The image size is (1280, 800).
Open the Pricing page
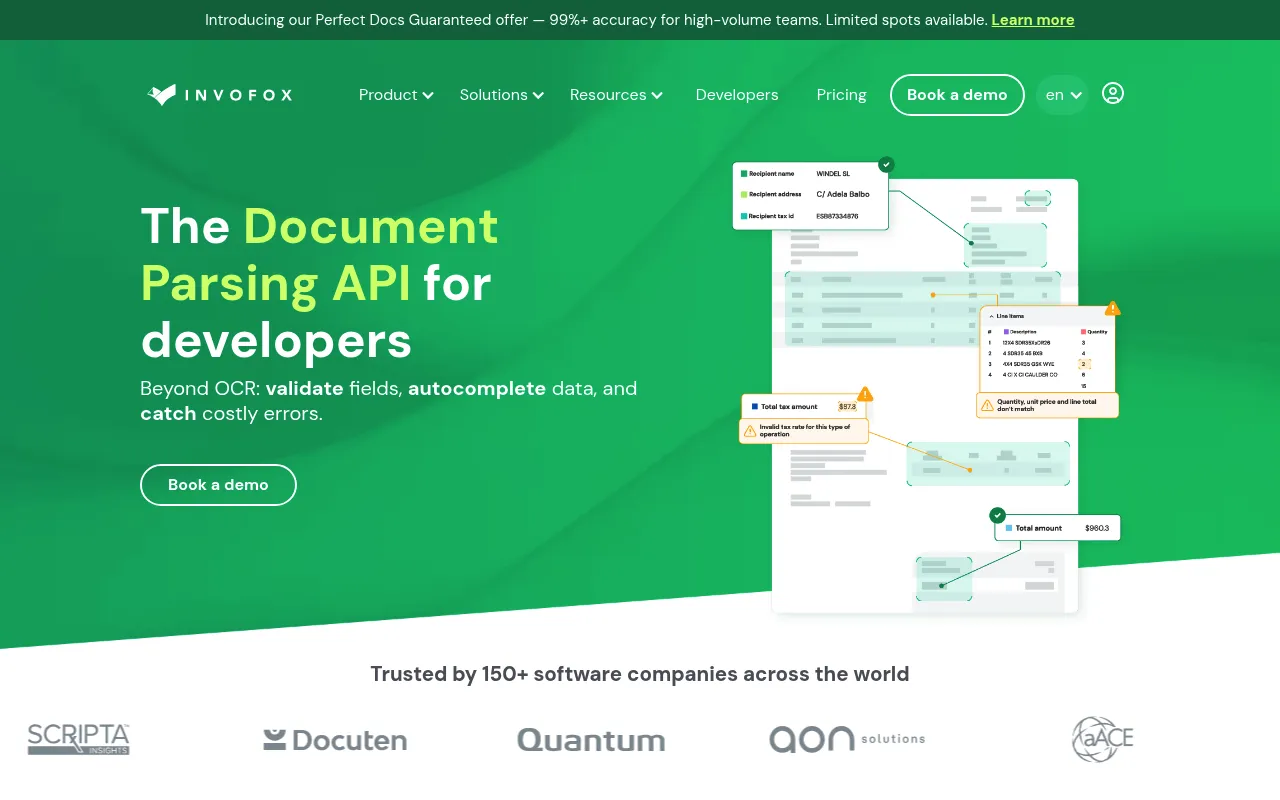[x=842, y=95]
